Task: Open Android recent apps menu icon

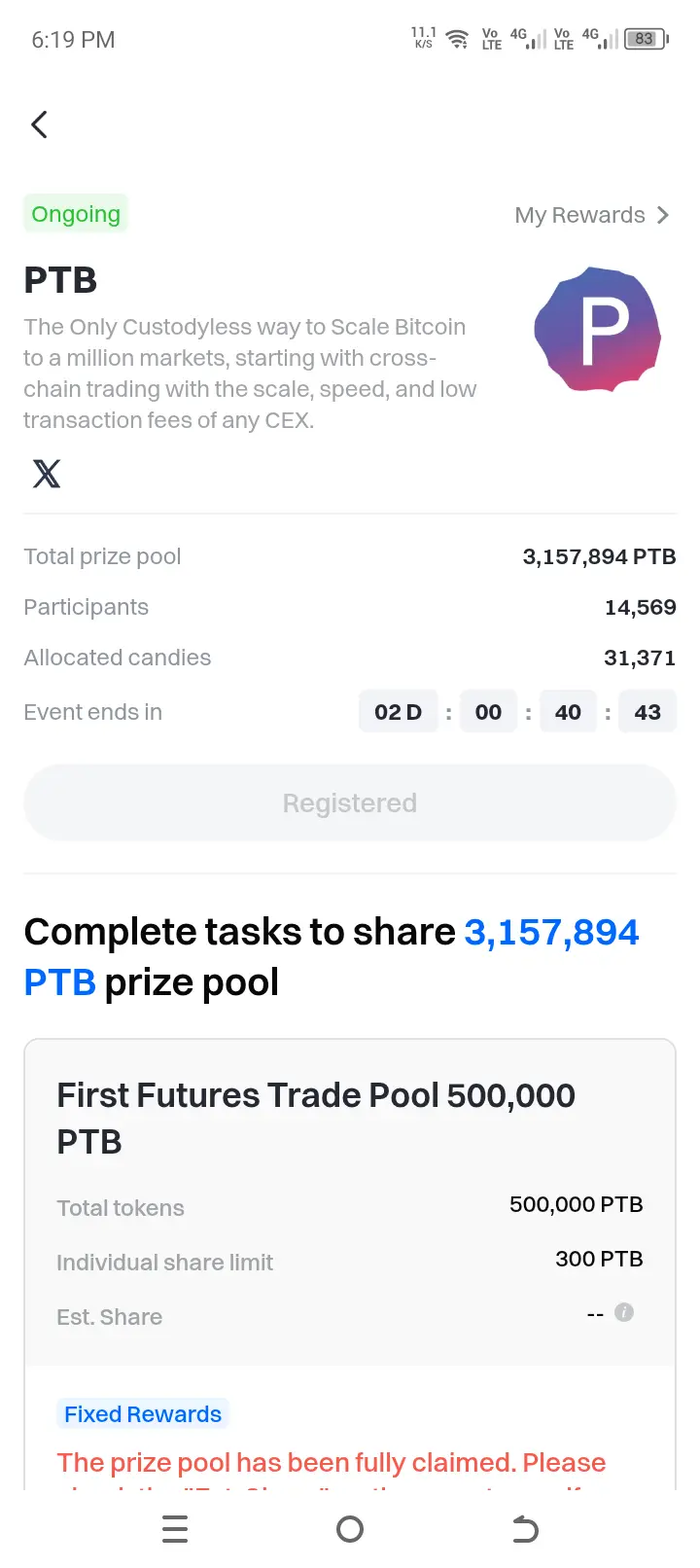Action: [x=175, y=1530]
